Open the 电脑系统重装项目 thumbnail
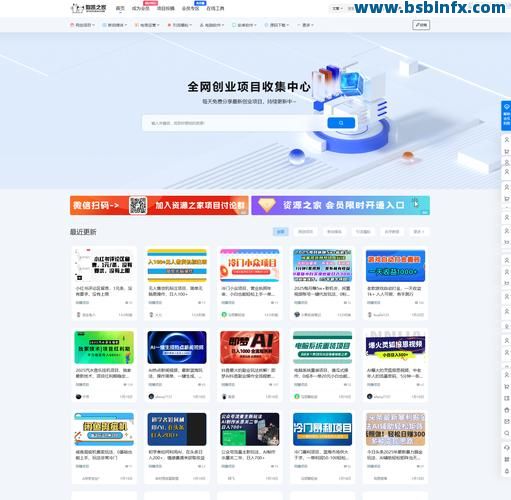 322,347
